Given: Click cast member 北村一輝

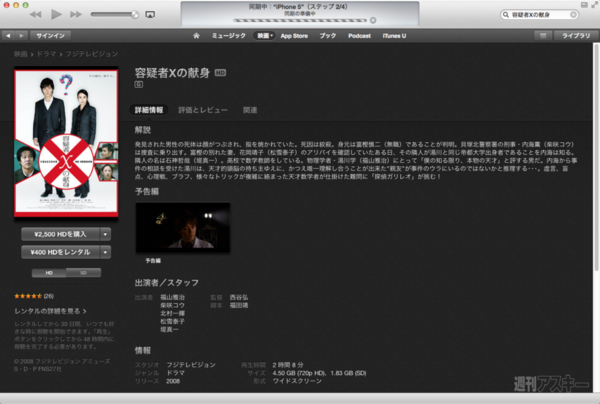Looking at the screenshot, I should [172, 313].
